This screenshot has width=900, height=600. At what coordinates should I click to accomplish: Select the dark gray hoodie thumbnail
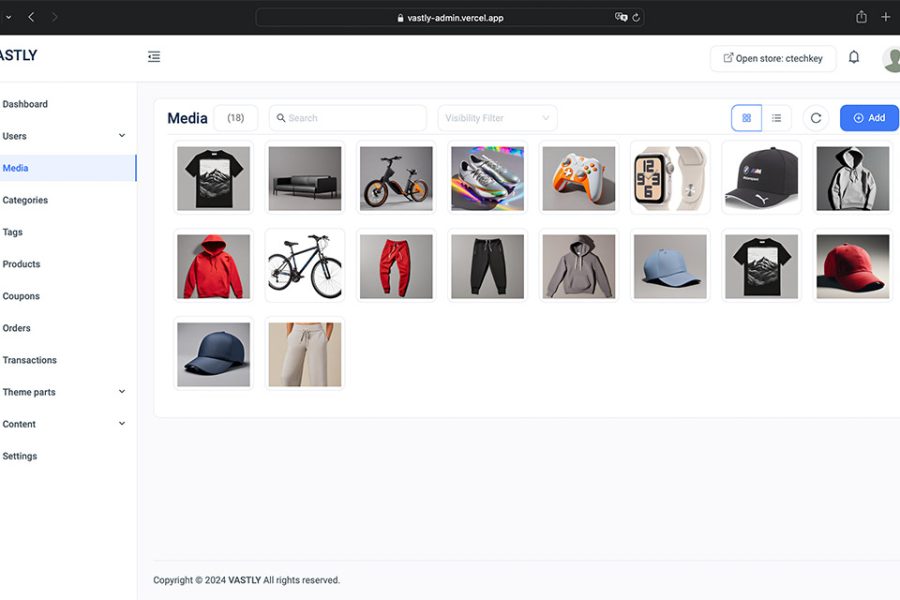(x=579, y=266)
